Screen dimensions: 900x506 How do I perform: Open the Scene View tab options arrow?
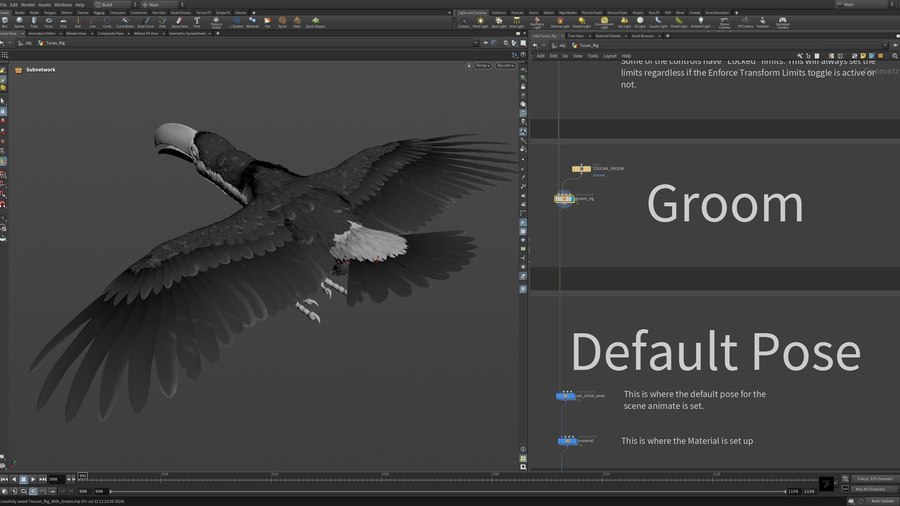(21, 33)
